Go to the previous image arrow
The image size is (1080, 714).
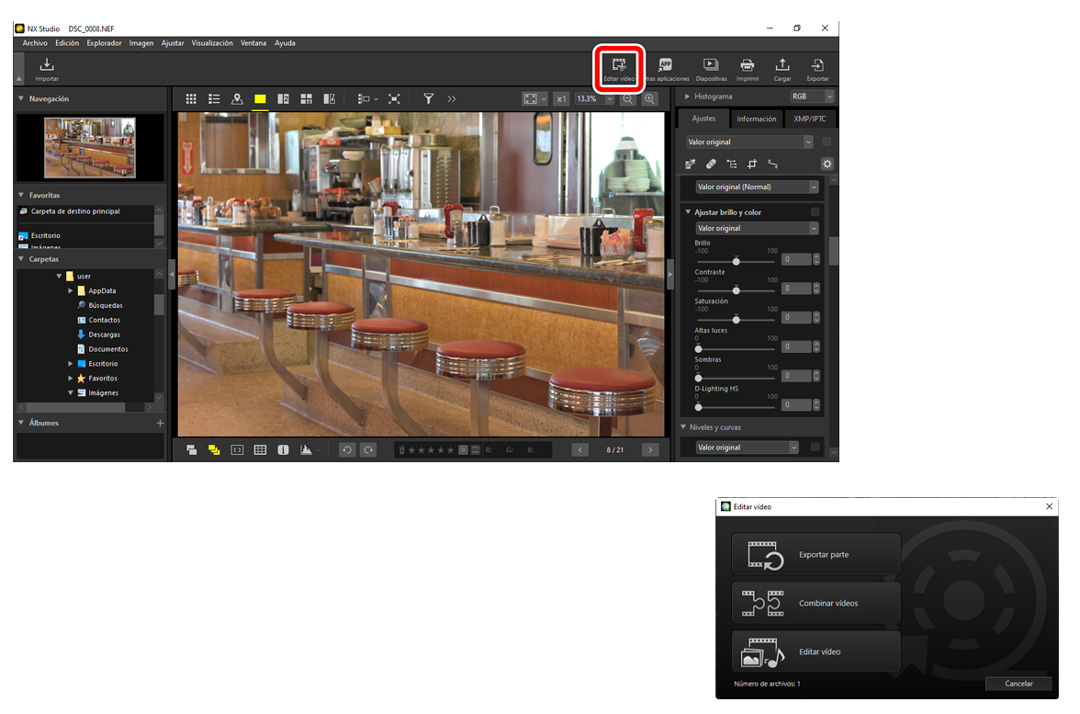click(x=580, y=450)
